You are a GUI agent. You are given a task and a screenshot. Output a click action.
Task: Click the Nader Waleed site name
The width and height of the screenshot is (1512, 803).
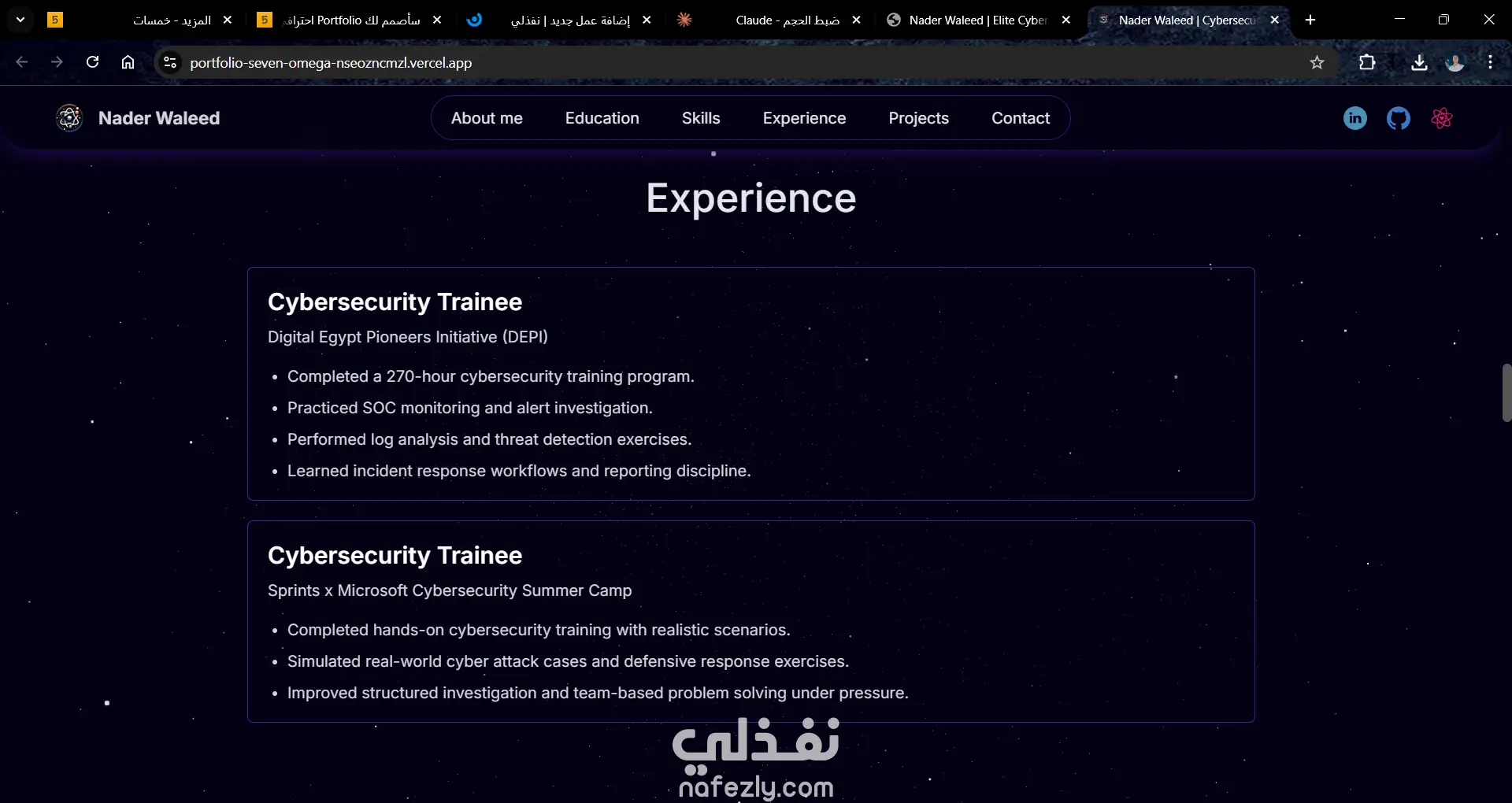(x=159, y=118)
